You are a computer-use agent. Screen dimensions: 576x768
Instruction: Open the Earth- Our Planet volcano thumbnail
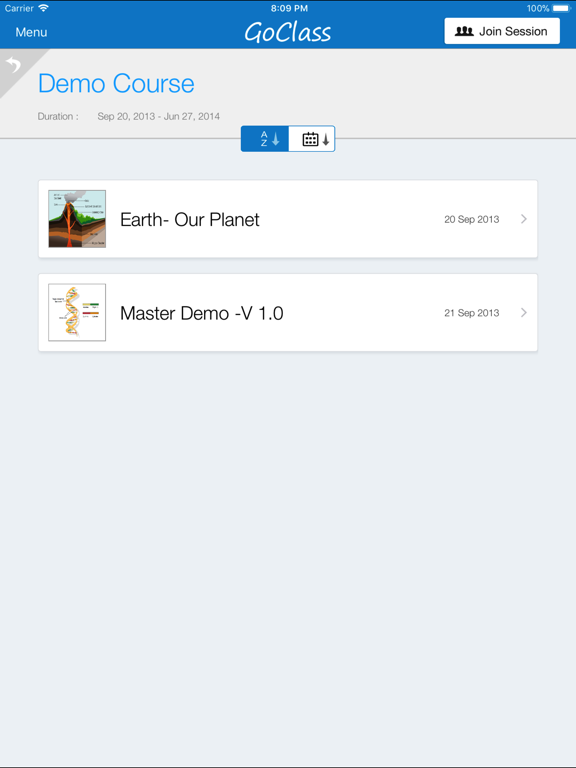click(77, 219)
